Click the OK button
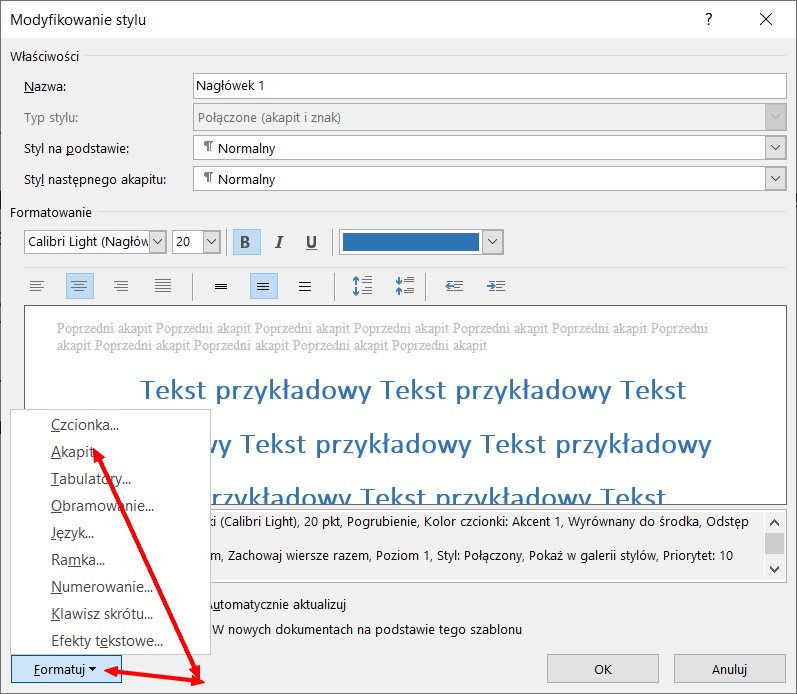The width and height of the screenshot is (797, 694). tap(603, 669)
